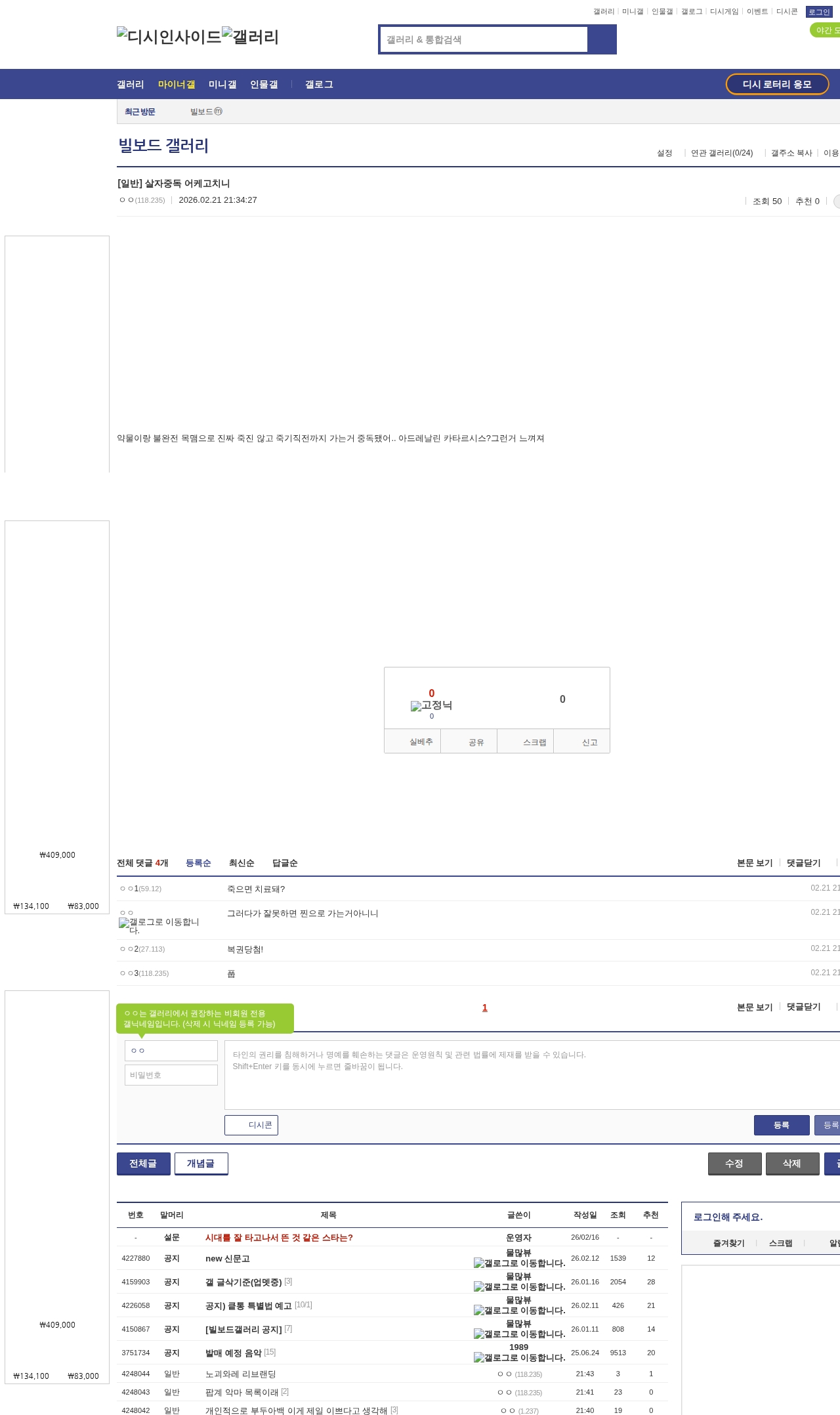Viewport: 840px width, 1415px height.
Task: Click the gallog icon under the second commenter
Action: pyautogui.click(x=124, y=923)
